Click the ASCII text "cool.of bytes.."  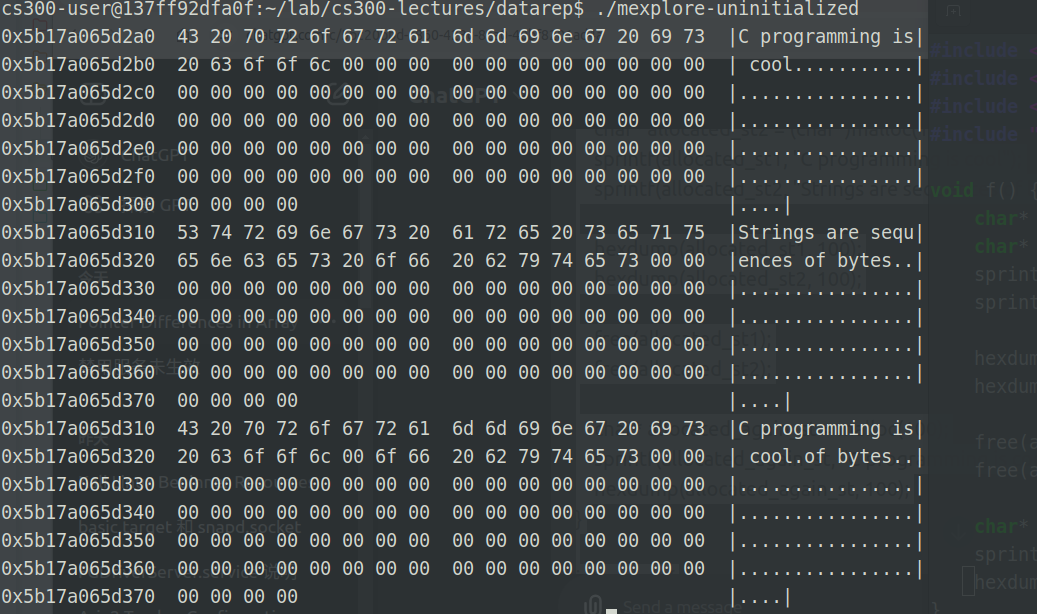(828, 457)
